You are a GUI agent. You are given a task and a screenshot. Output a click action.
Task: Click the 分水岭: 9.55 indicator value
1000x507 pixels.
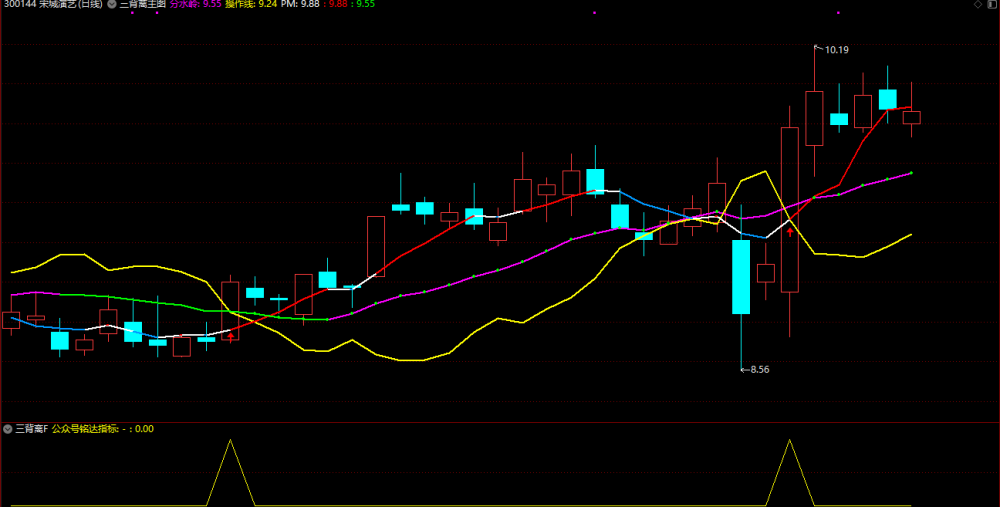(195, 4)
